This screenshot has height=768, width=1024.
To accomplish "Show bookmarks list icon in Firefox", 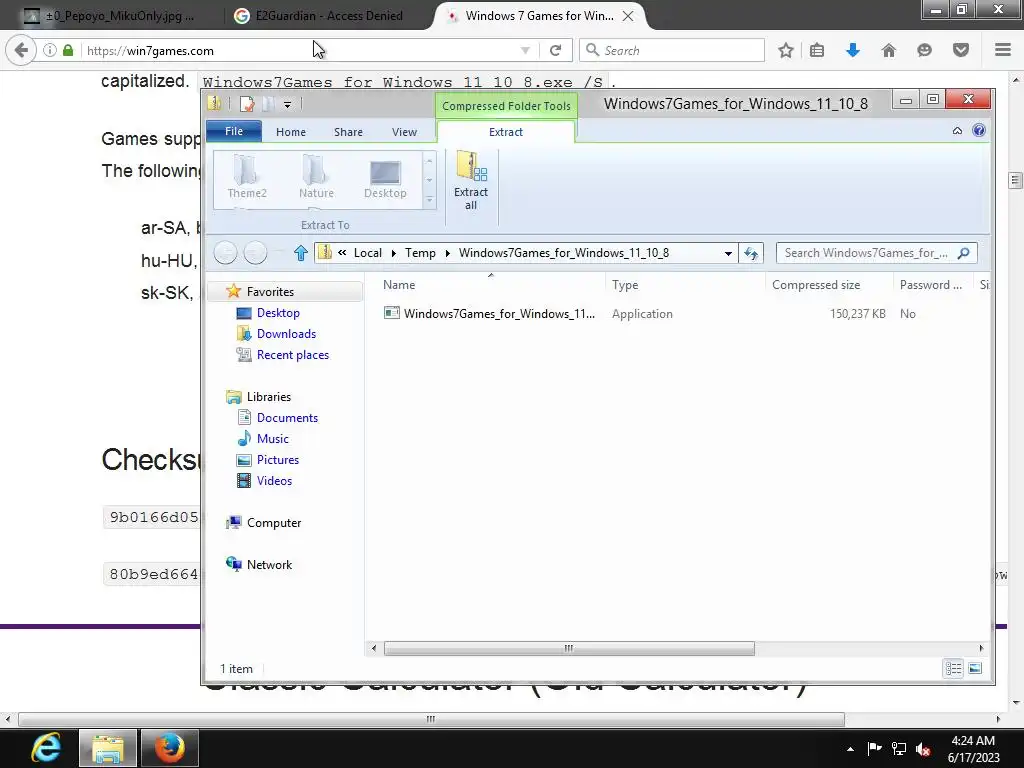I will 817,50.
